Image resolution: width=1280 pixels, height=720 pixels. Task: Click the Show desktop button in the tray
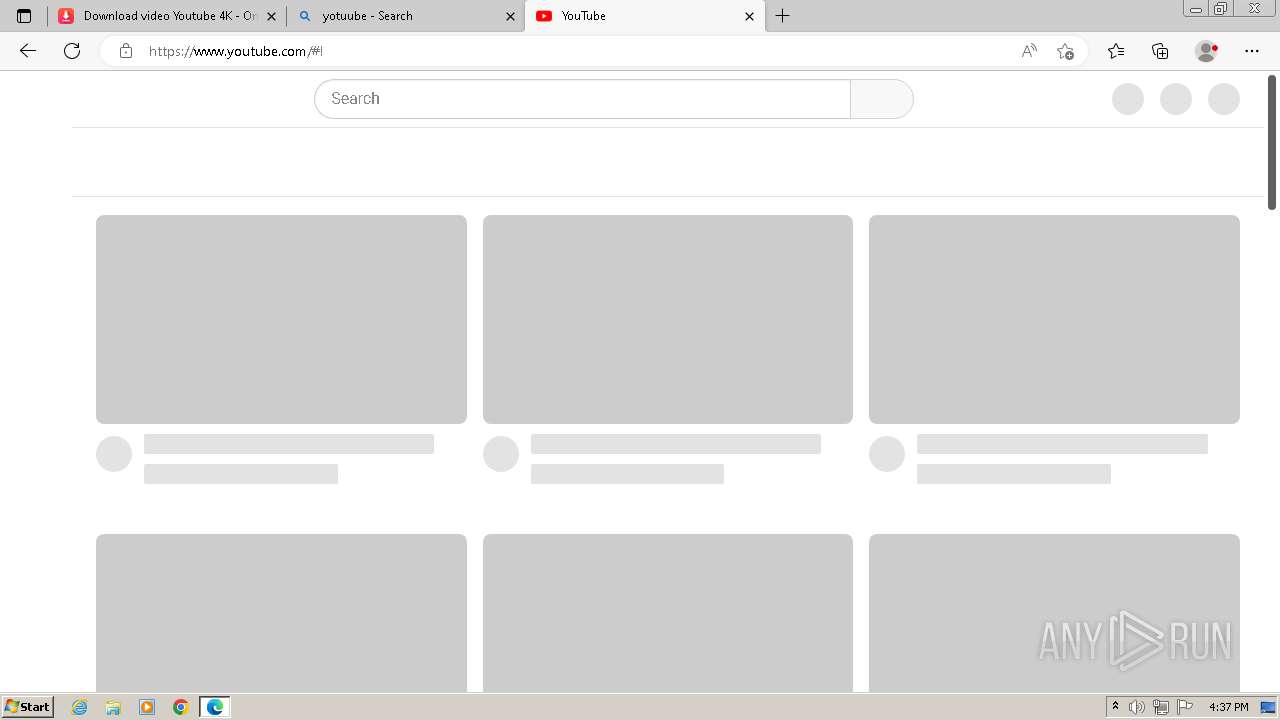(1268, 707)
